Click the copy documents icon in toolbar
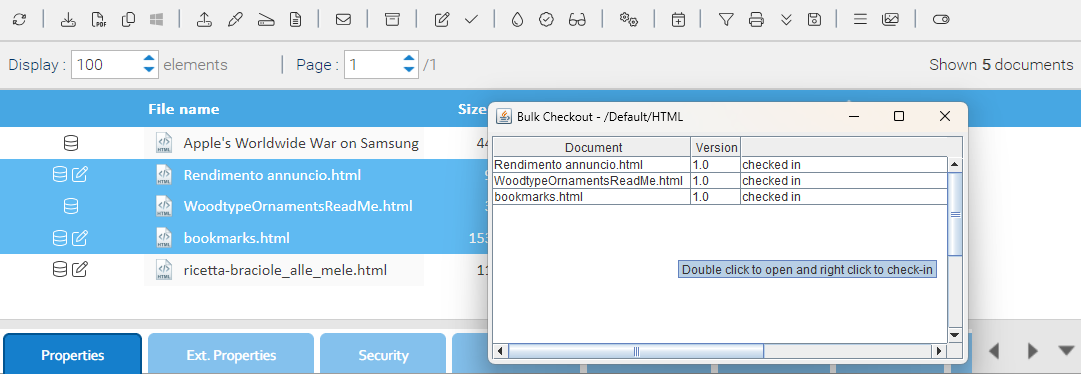Image resolution: width=1081 pixels, height=374 pixels. pyautogui.click(x=128, y=20)
